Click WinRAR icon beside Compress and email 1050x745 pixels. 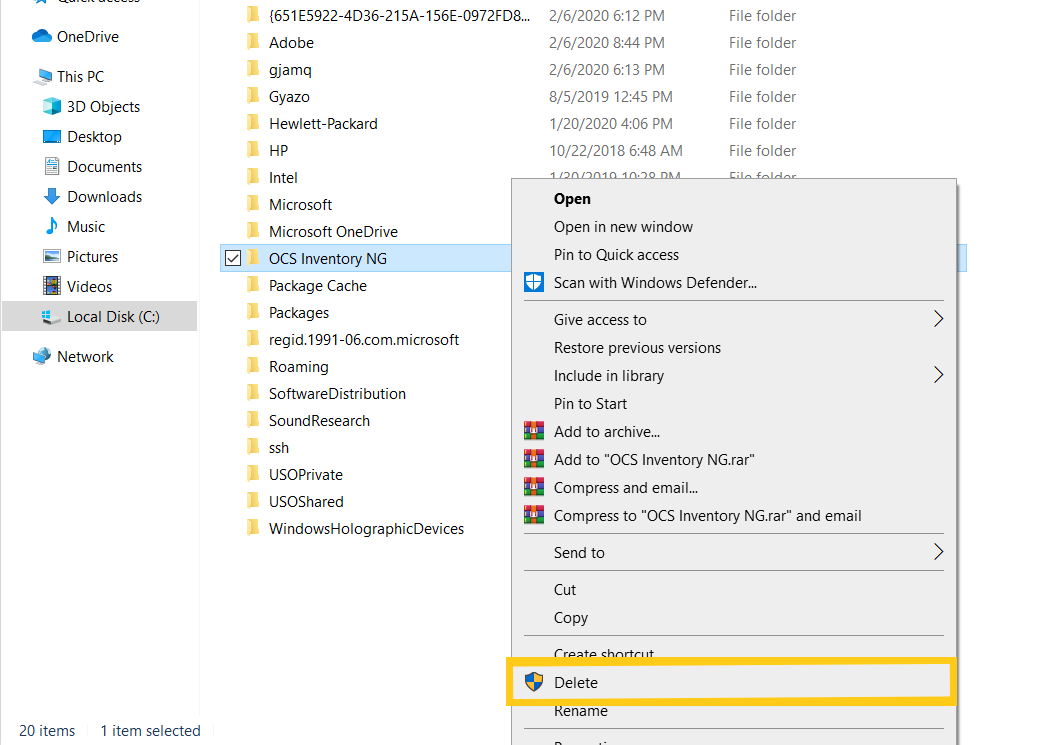tap(534, 487)
